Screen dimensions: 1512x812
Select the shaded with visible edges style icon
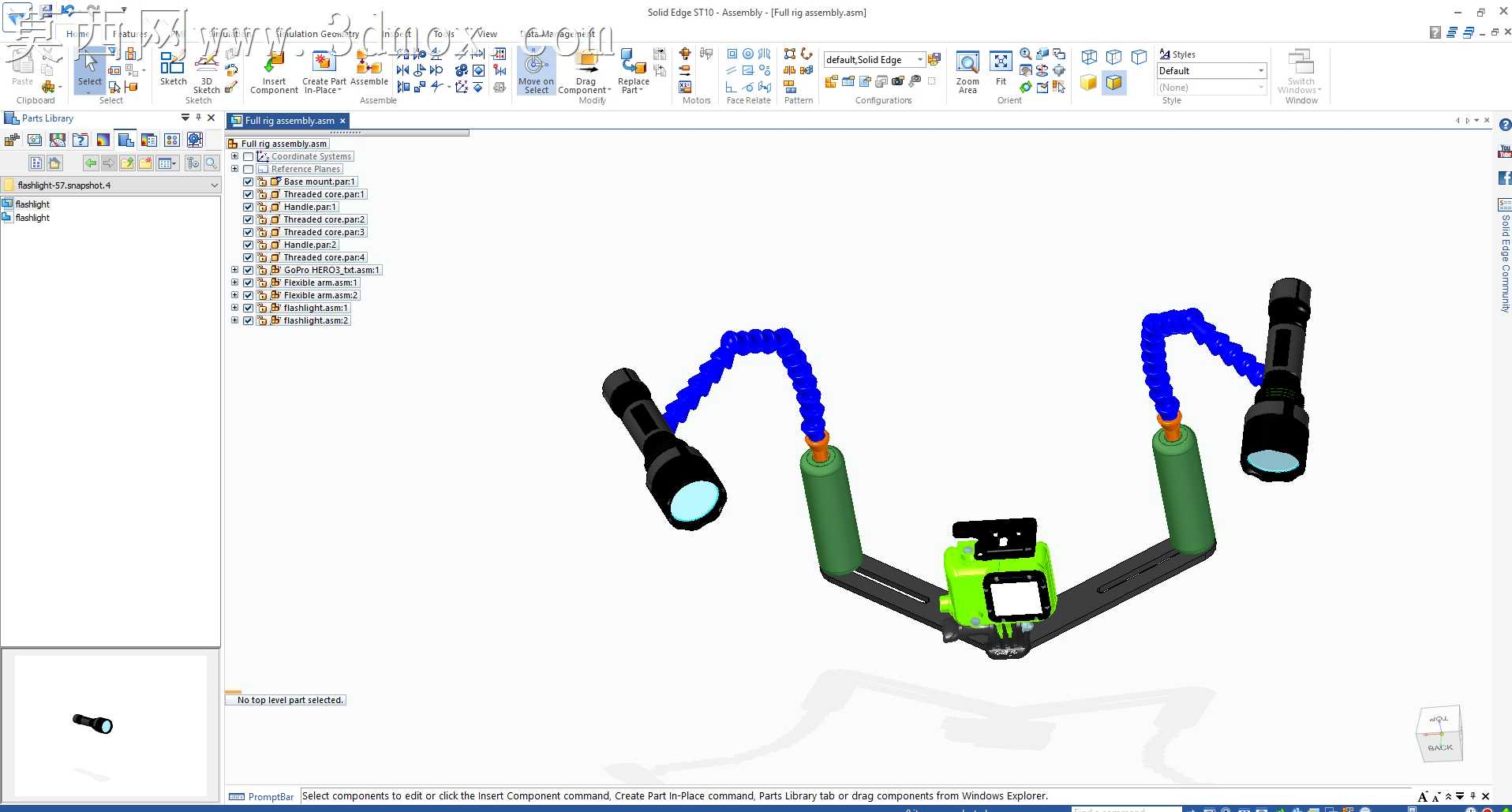pyautogui.click(x=1113, y=82)
